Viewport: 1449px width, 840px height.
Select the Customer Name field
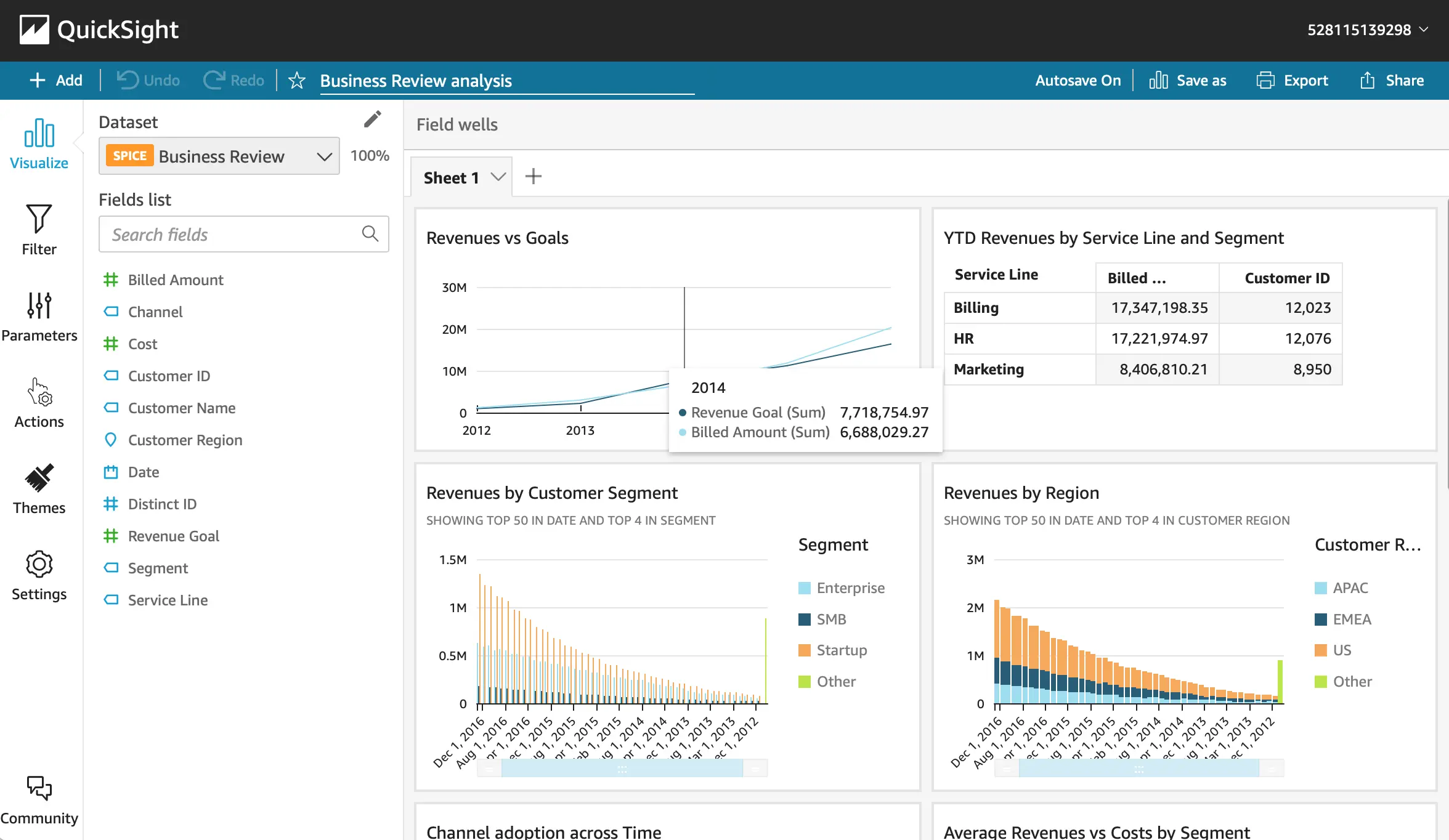(182, 408)
